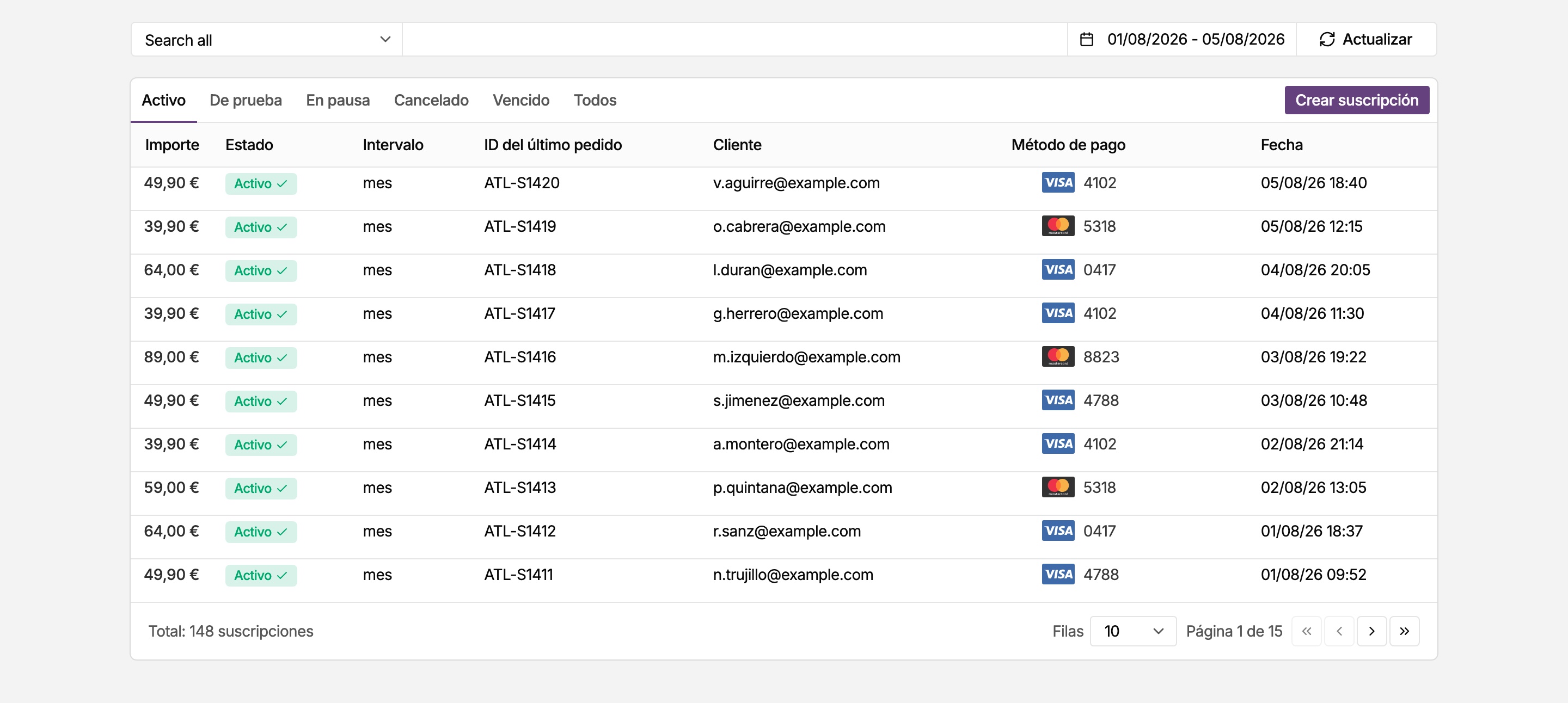The image size is (1568, 703).
Task: Click the search text input field
Action: pos(734,40)
